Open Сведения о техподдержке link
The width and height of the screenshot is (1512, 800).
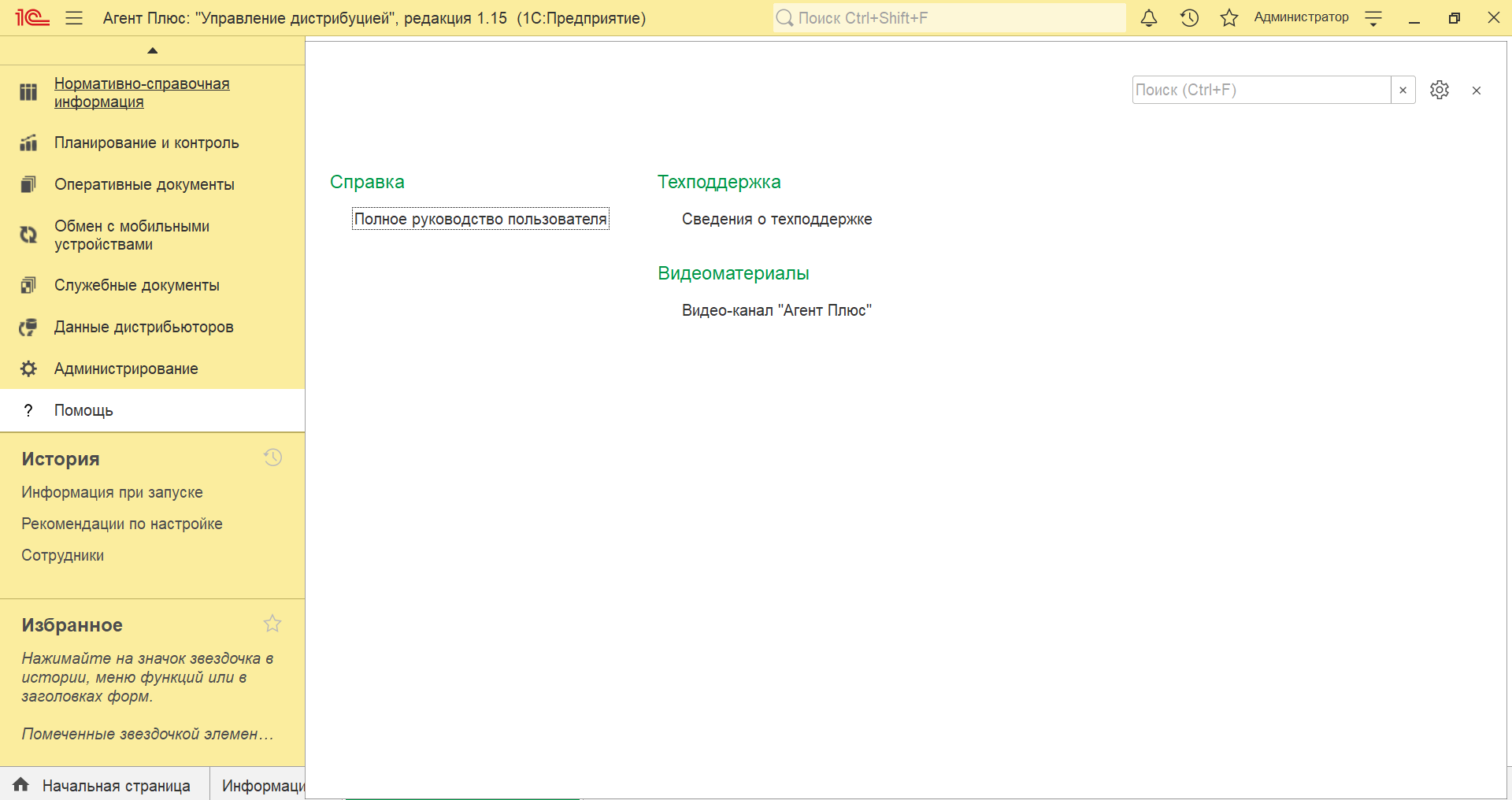[x=776, y=219]
